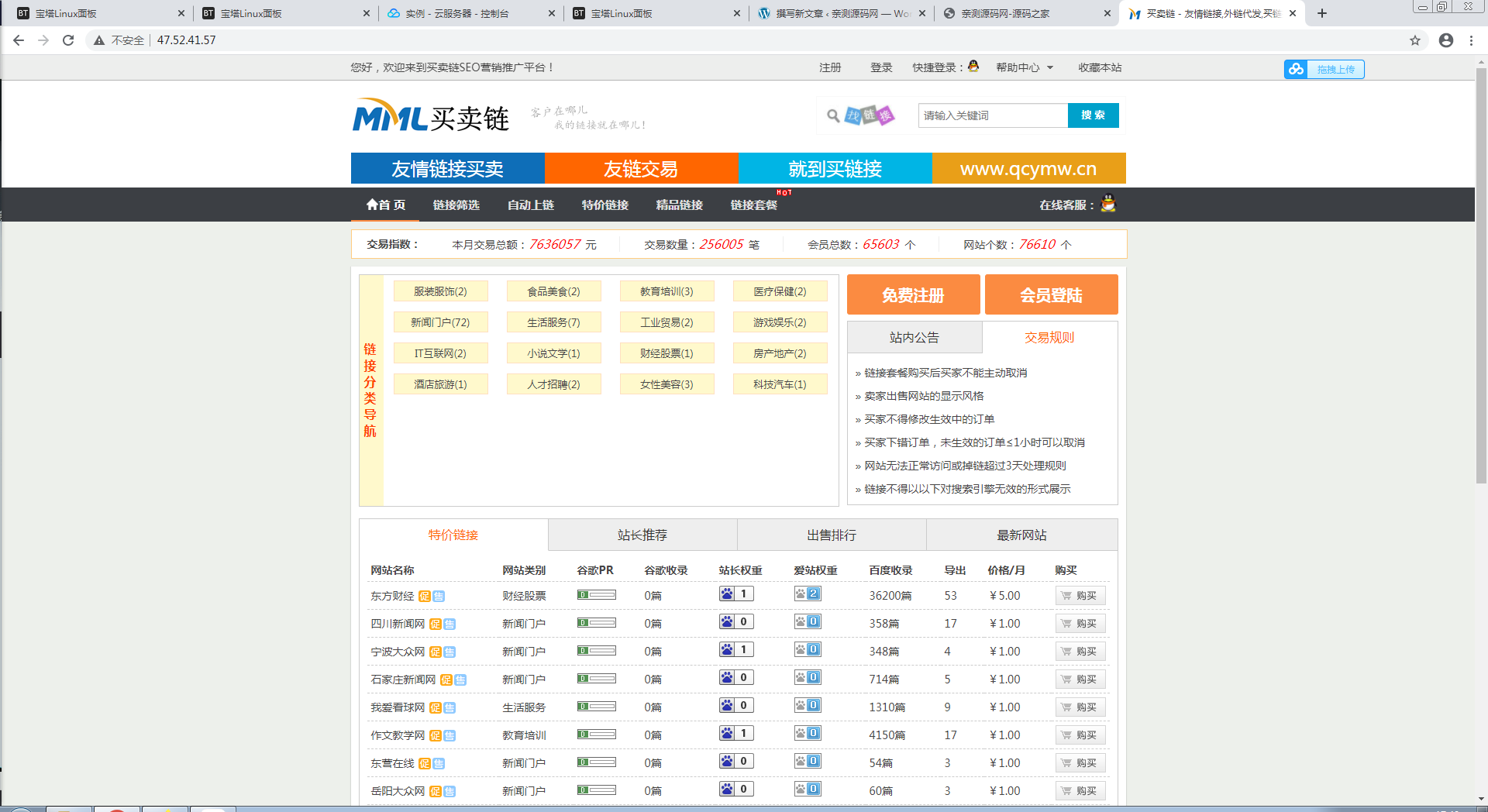This screenshot has width=1488, height=812.
Task: Switch to the 站长推荐 tab
Action: (642, 535)
